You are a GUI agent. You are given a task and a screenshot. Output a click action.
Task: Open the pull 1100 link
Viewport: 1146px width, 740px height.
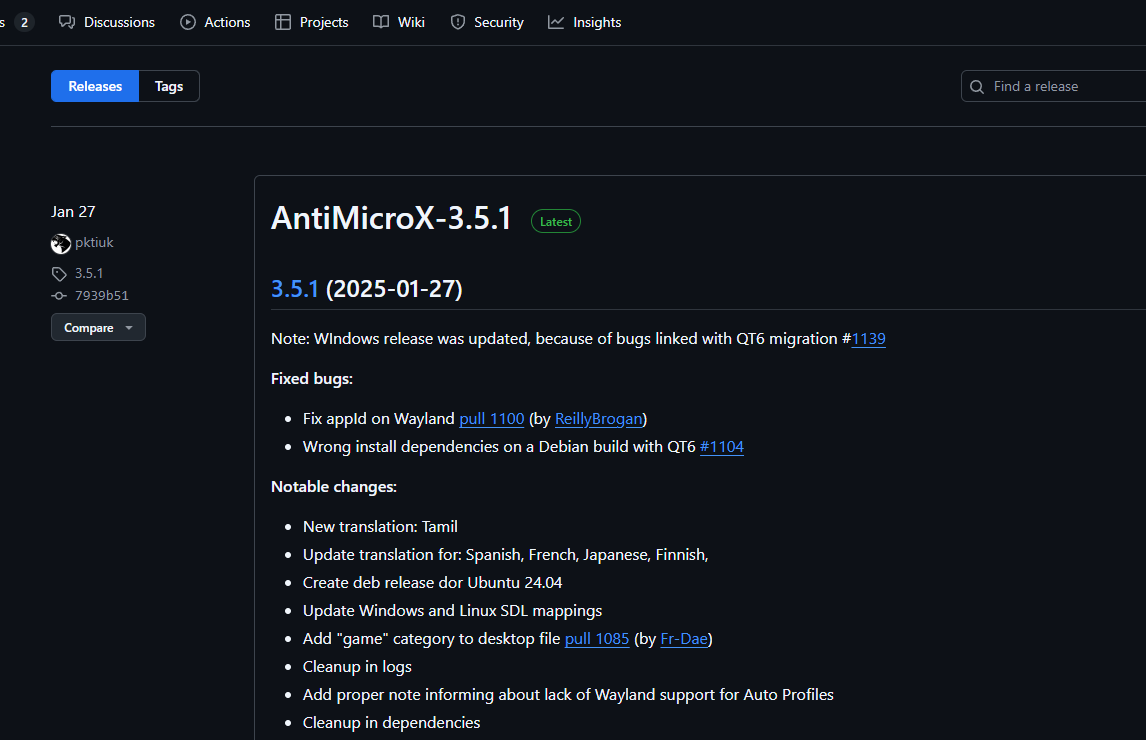point(491,419)
